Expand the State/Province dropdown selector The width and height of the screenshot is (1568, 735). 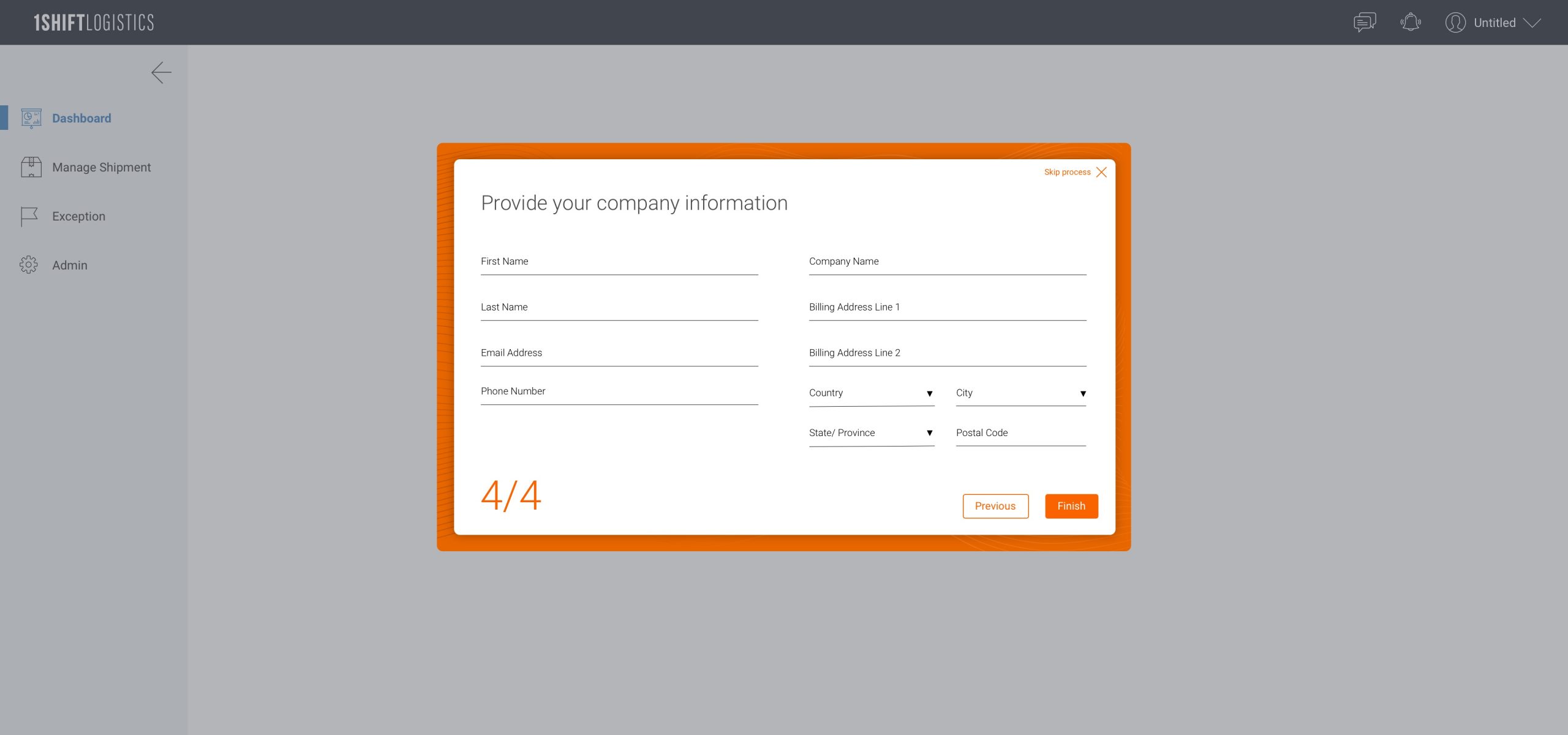click(x=929, y=433)
